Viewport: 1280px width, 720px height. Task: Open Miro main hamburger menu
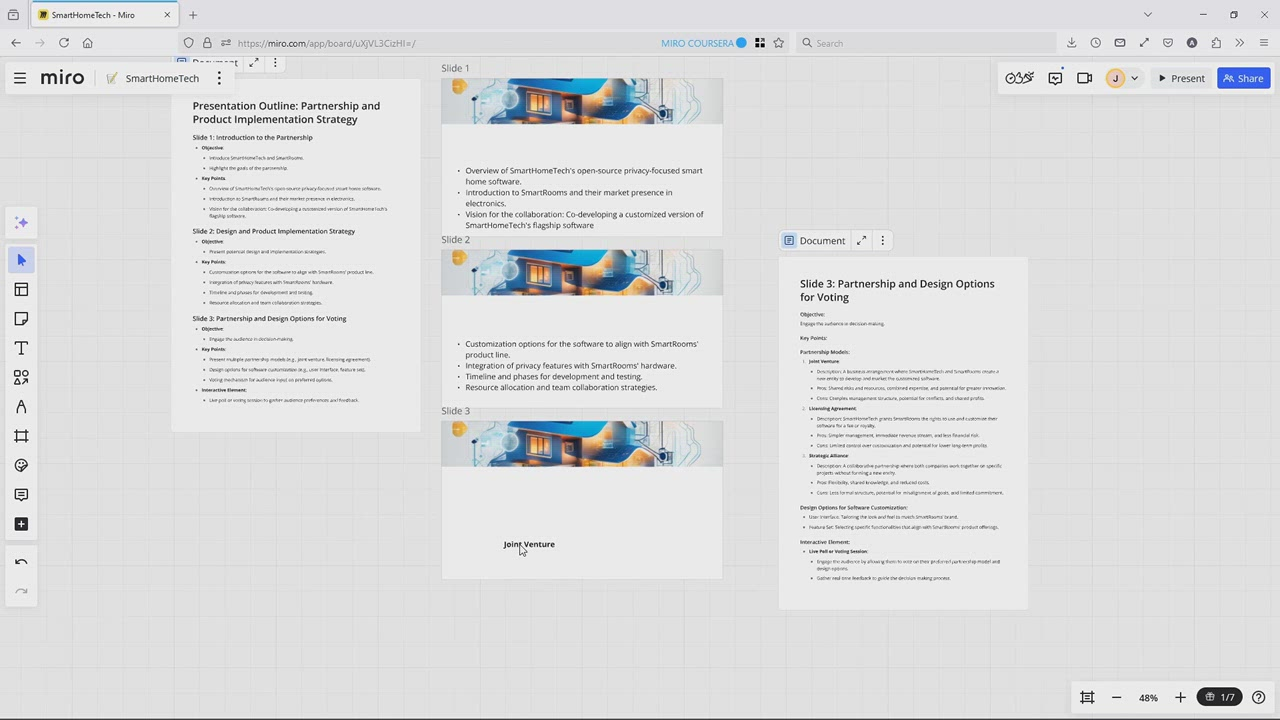pos(20,78)
